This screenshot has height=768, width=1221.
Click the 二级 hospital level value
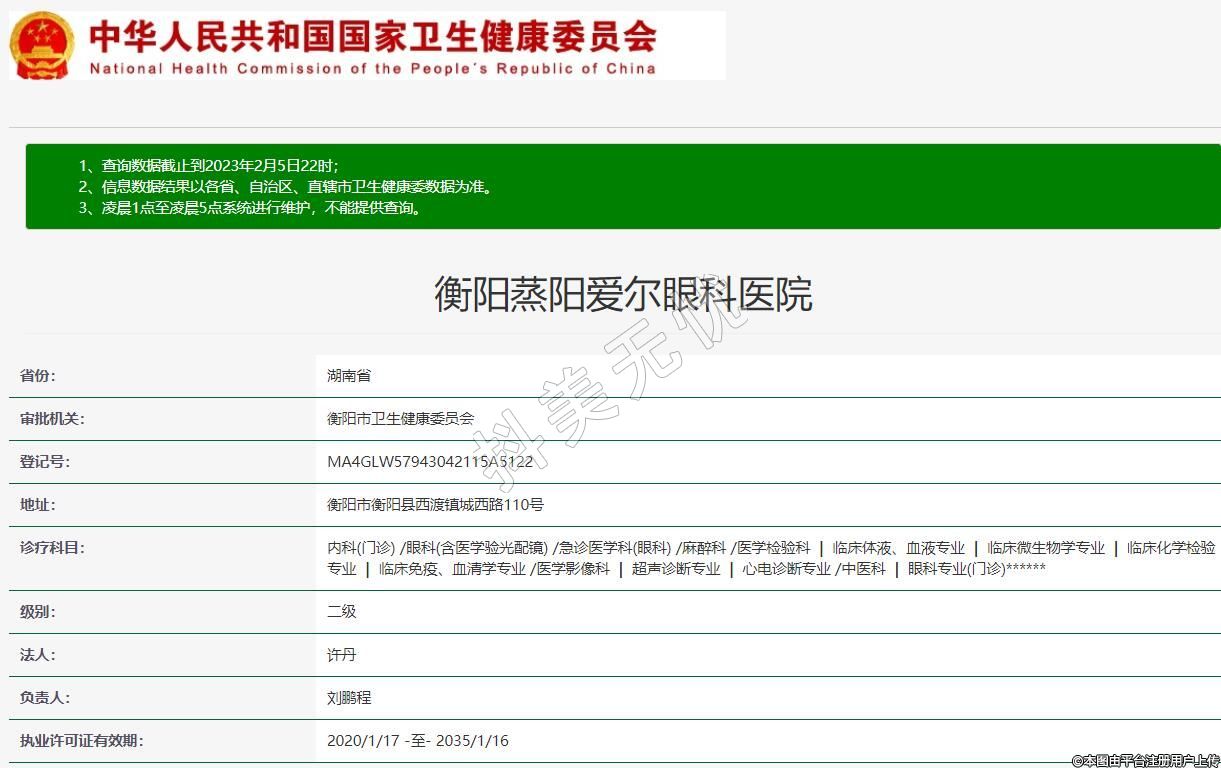click(341, 611)
